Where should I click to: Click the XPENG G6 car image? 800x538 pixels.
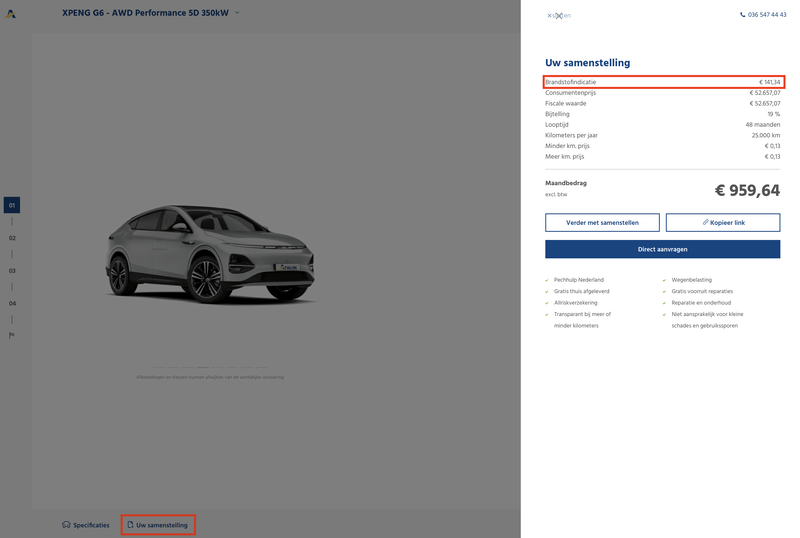click(x=210, y=254)
